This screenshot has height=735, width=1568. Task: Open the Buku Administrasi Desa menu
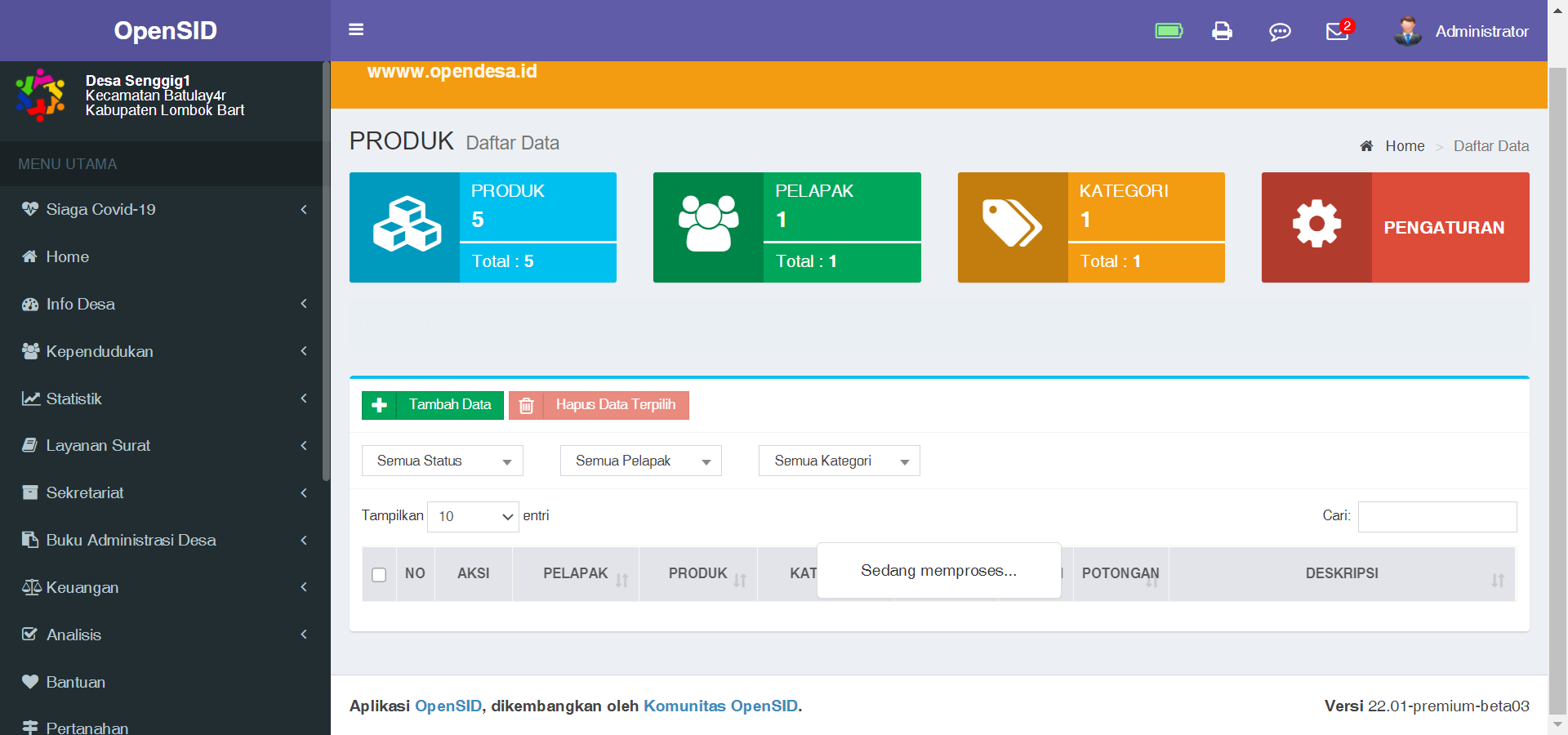[163, 541]
